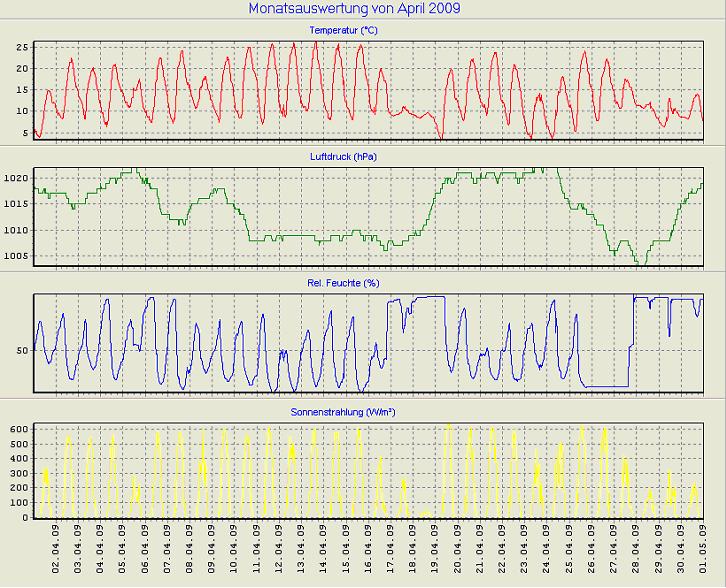Image resolution: width=726 pixels, height=588 pixels.
Task: Click the 1020 value on pressure axis
Action: click(x=17, y=178)
